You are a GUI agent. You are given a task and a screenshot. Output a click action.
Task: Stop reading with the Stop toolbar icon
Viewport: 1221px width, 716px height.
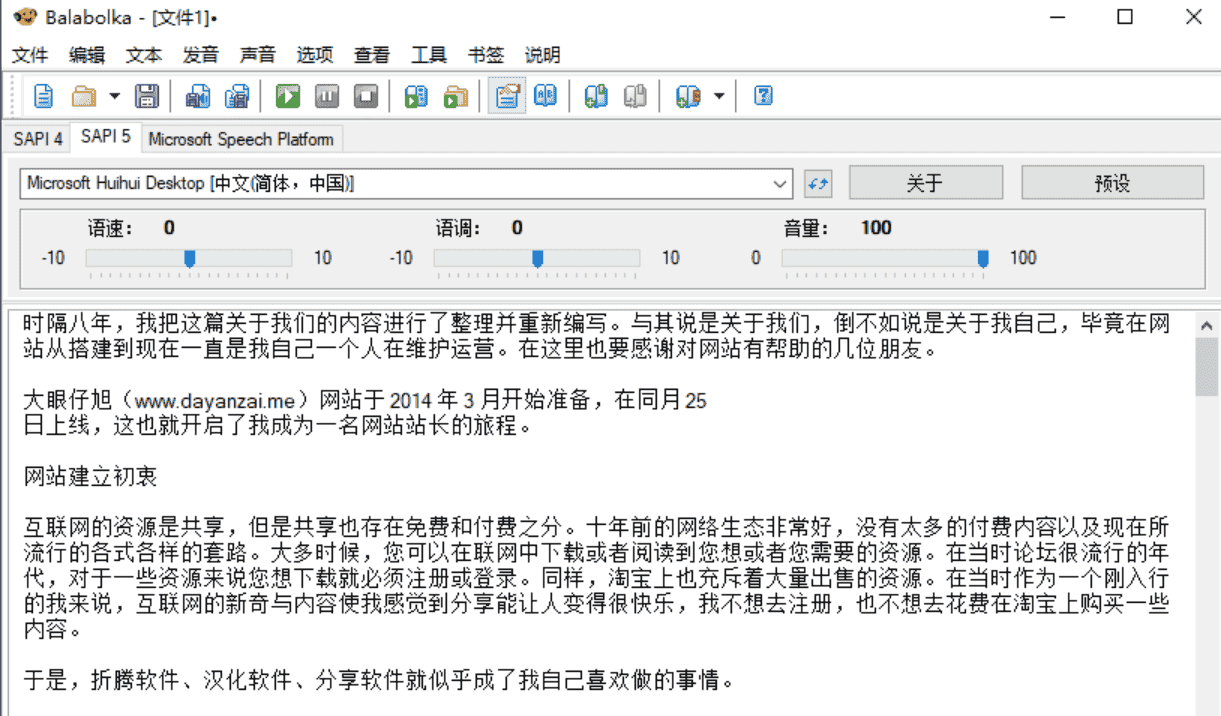(x=366, y=95)
